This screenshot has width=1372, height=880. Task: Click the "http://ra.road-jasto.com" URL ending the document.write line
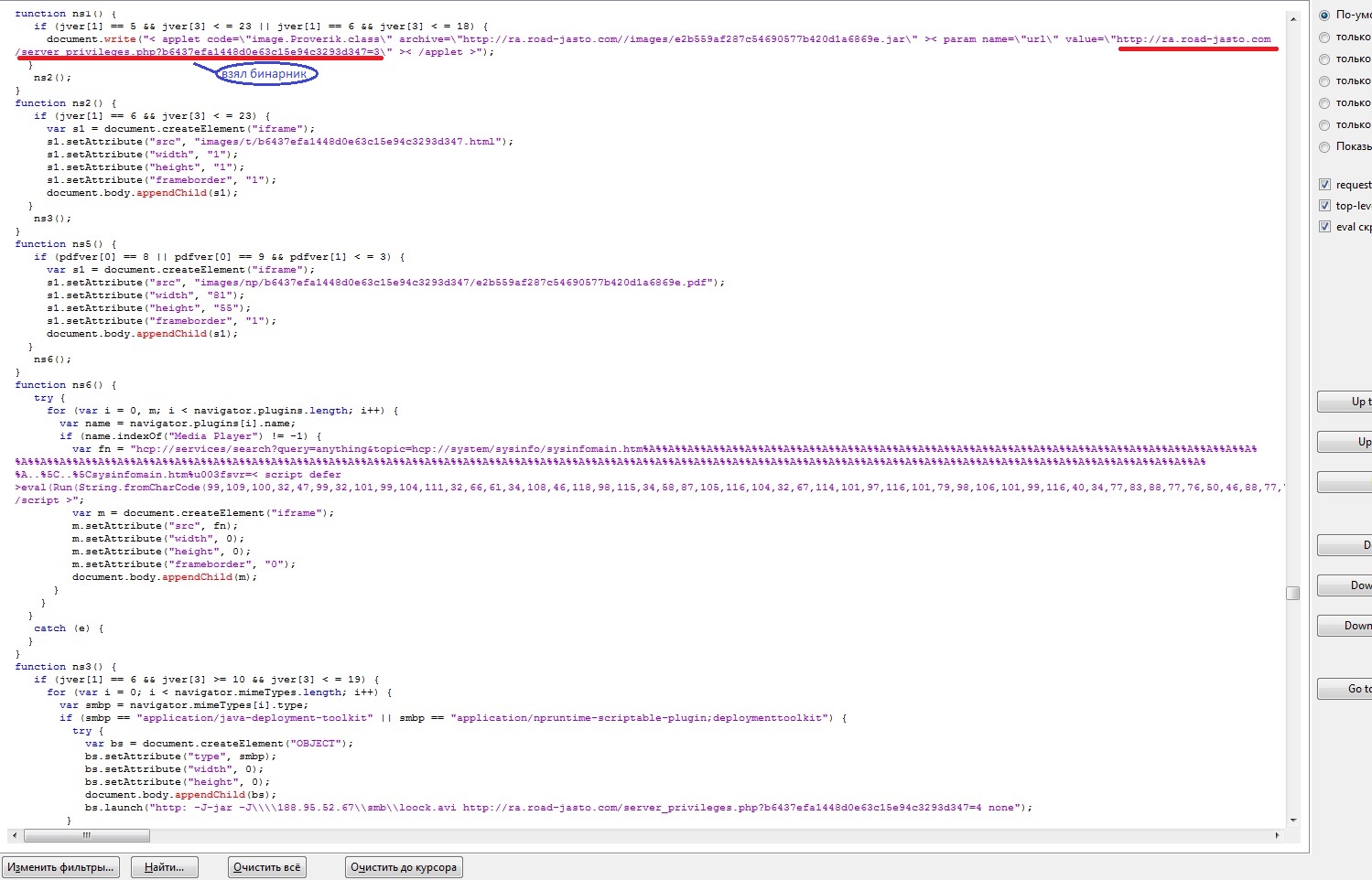[x=1194, y=39]
